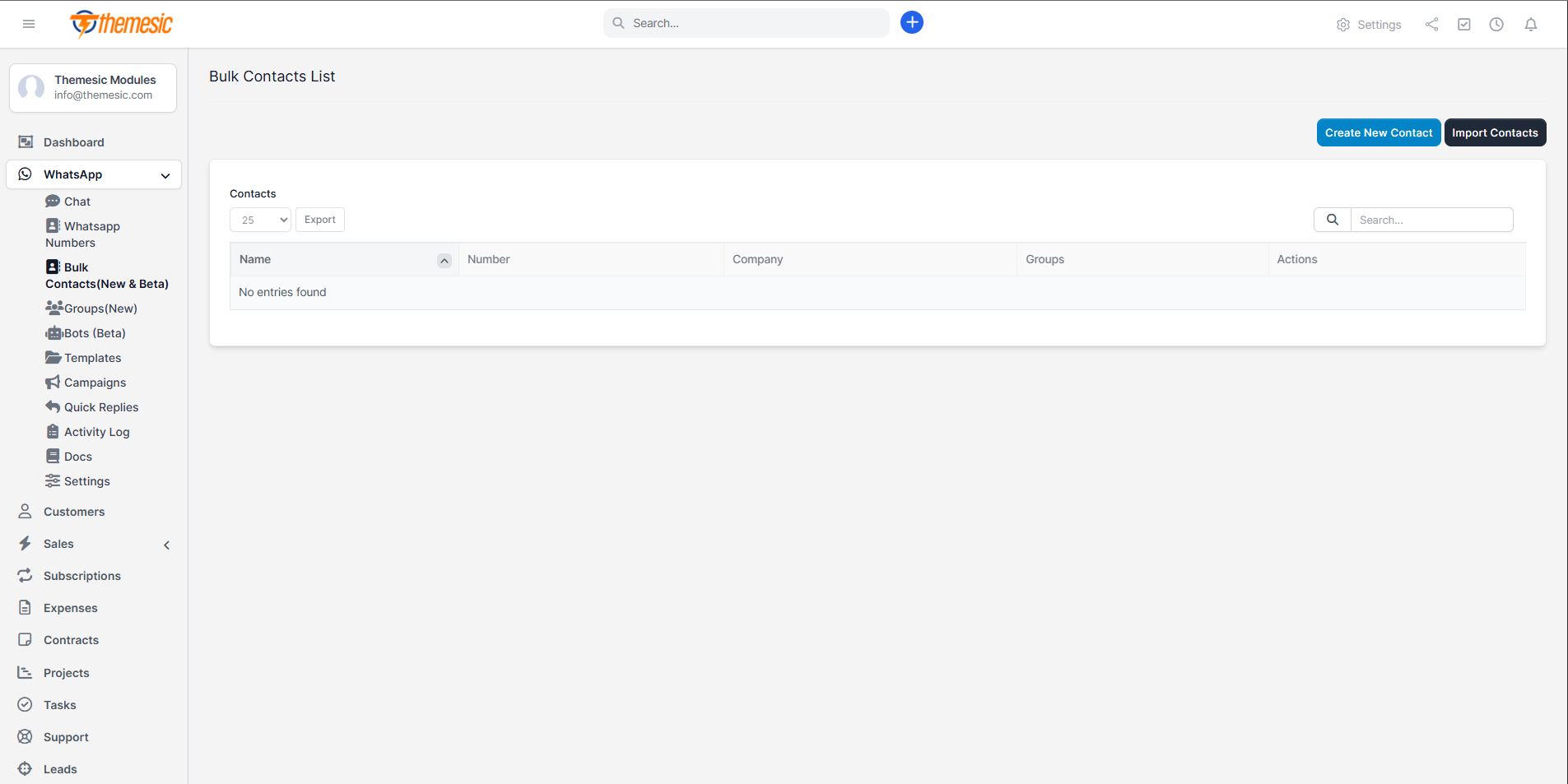This screenshot has width=1568, height=784.
Task: Toggle the hamburger sidebar menu
Action: (29, 24)
